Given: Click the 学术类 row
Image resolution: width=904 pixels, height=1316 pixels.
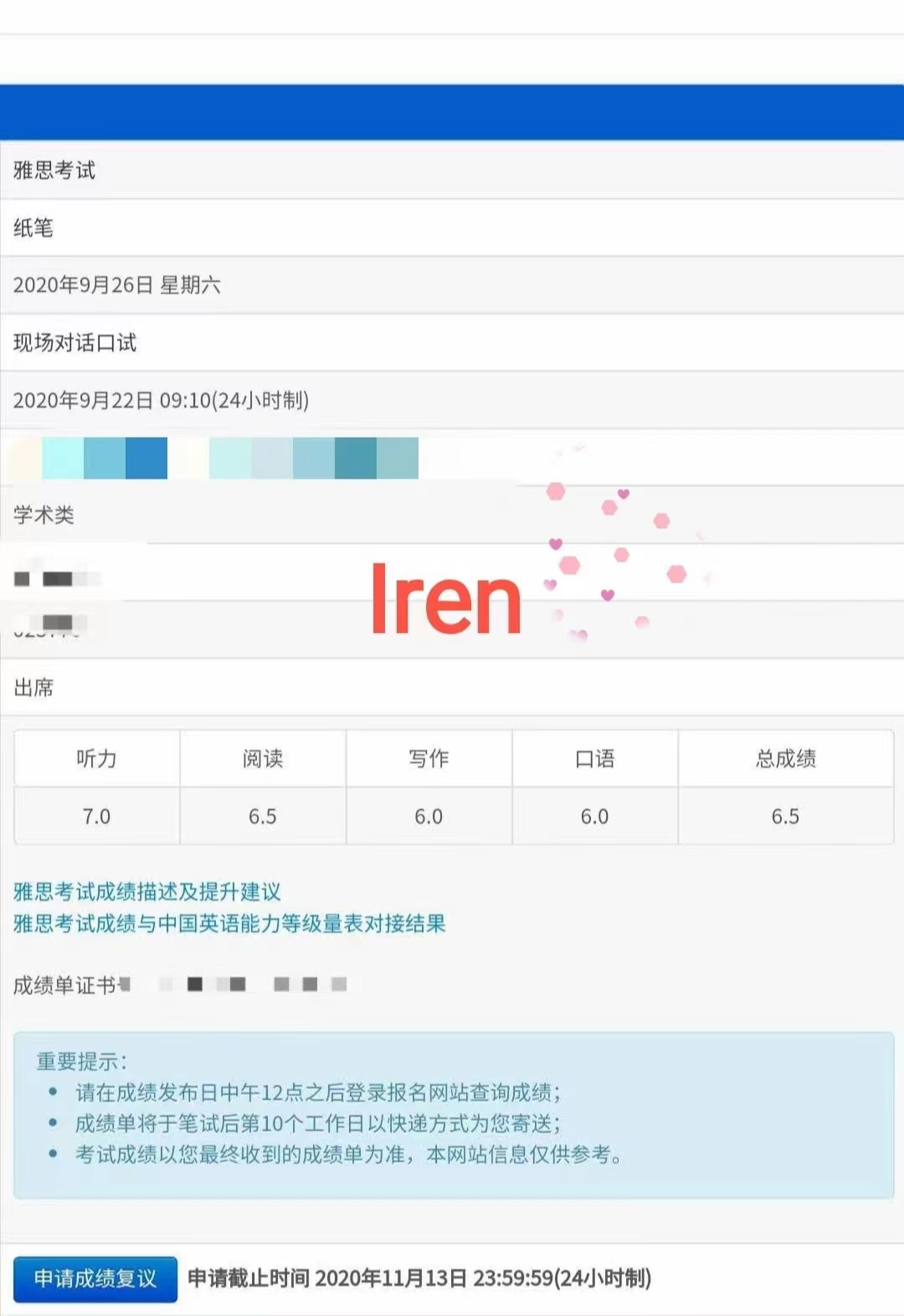Looking at the screenshot, I should [452, 515].
